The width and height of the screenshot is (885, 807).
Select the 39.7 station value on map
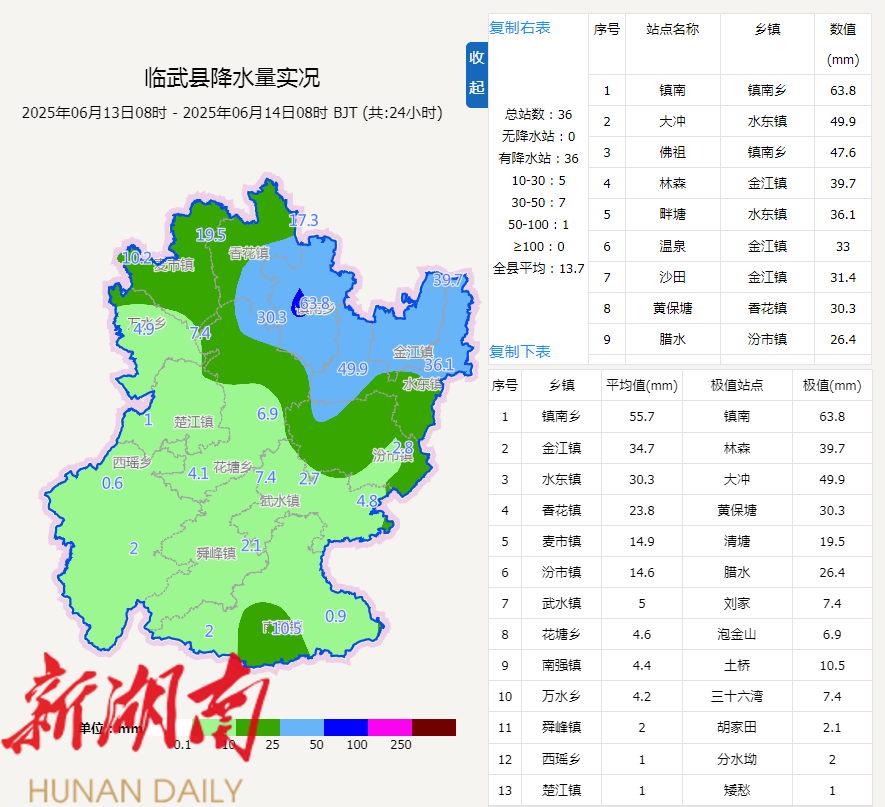coord(447,281)
